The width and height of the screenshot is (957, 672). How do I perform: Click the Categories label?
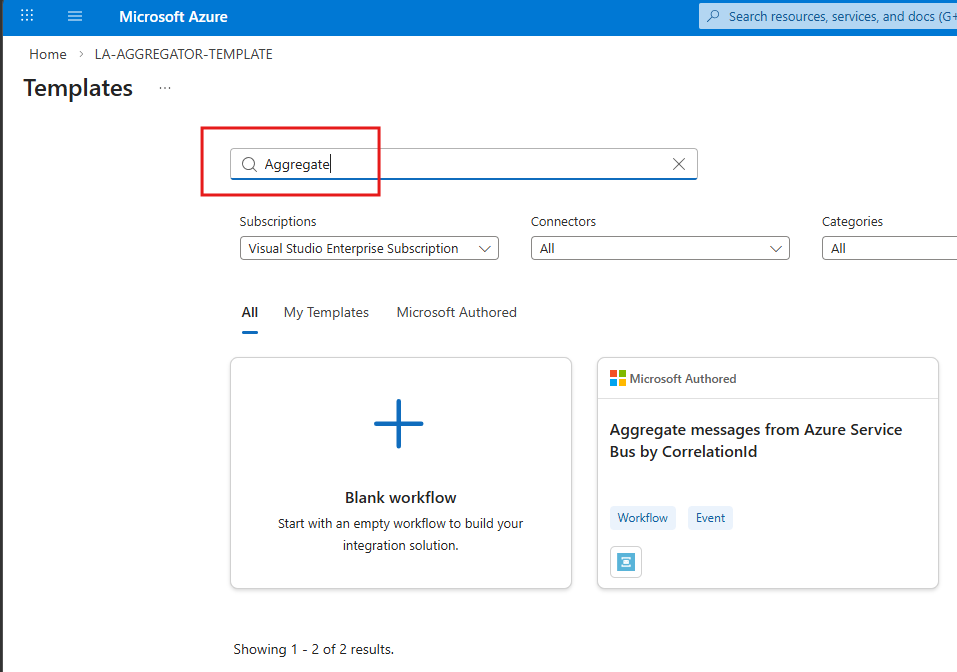(x=852, y=222)
